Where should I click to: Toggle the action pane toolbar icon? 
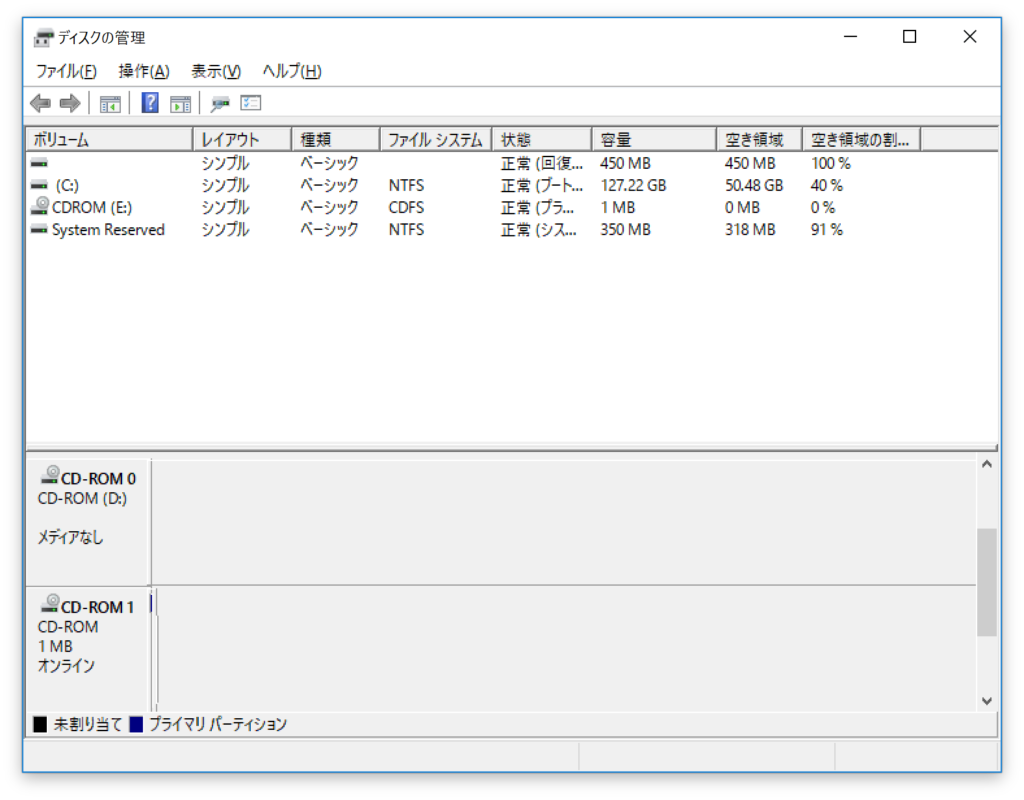[x=181, y=103]
